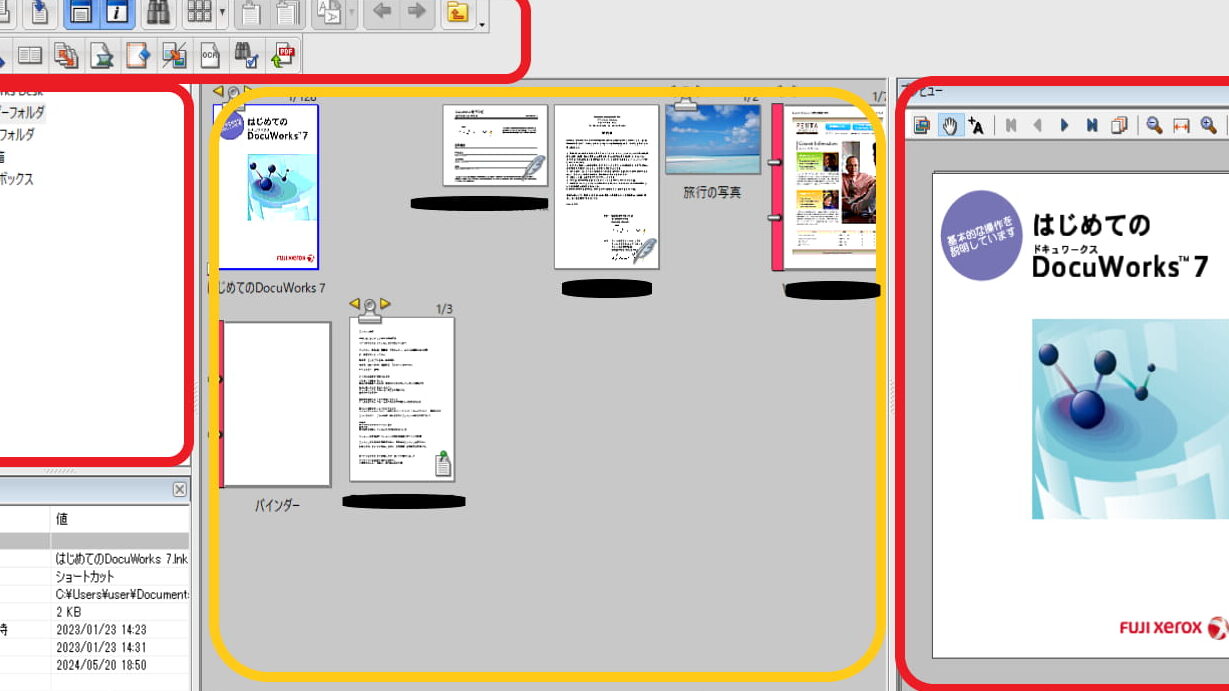
Task: Select the 1/3 clipped text document thumbnail
Action: coord(402,398)
